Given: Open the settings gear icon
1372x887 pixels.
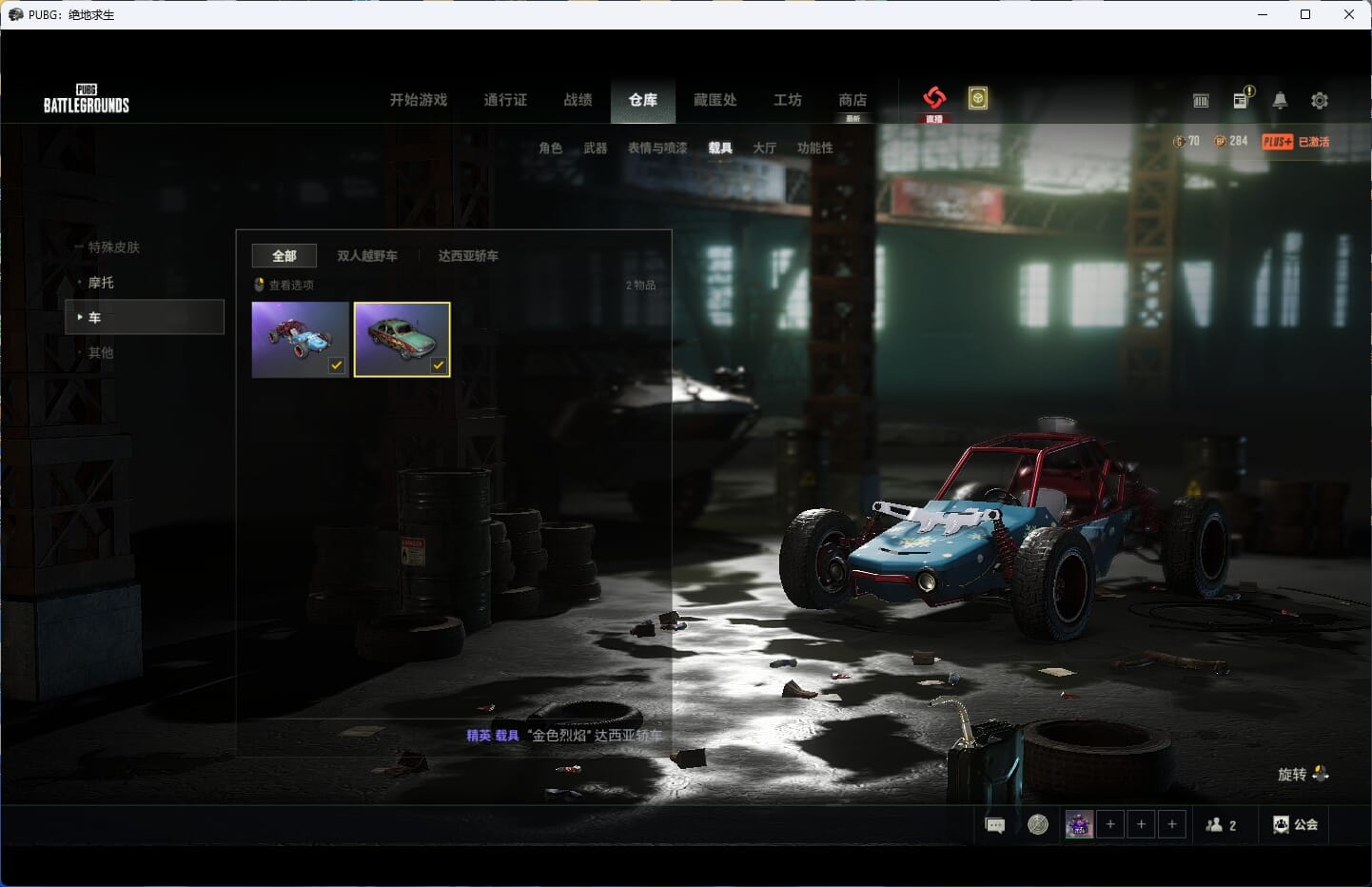Looking at the screenshot, I should point(1320,100).
